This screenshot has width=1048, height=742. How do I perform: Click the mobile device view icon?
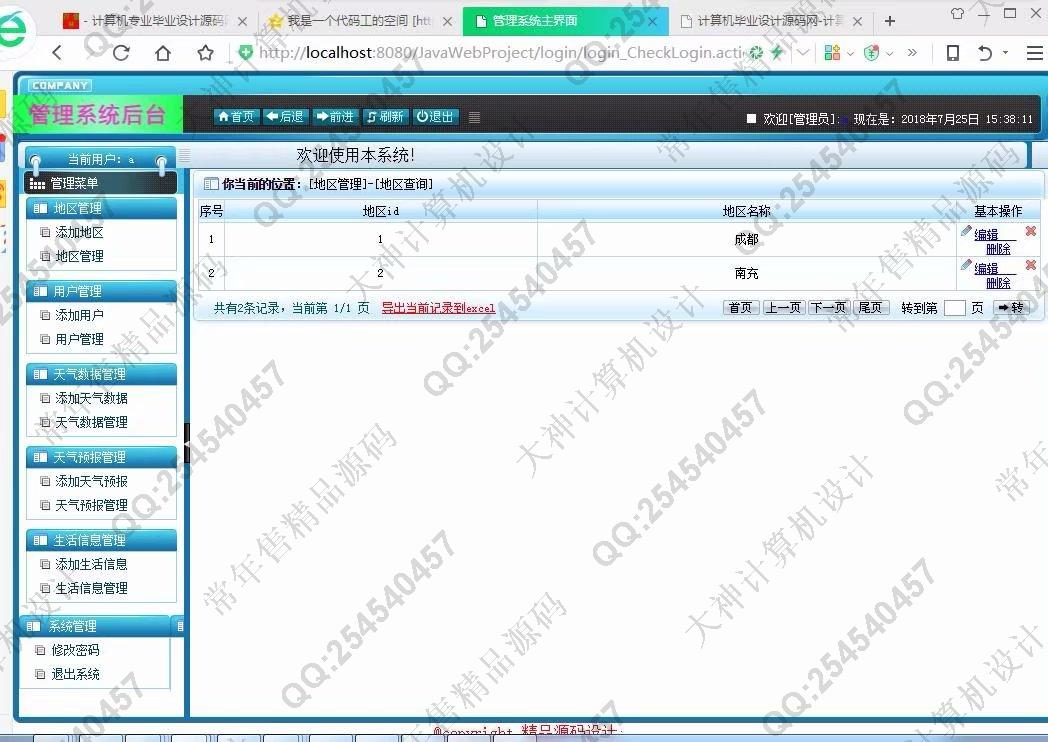952,53
